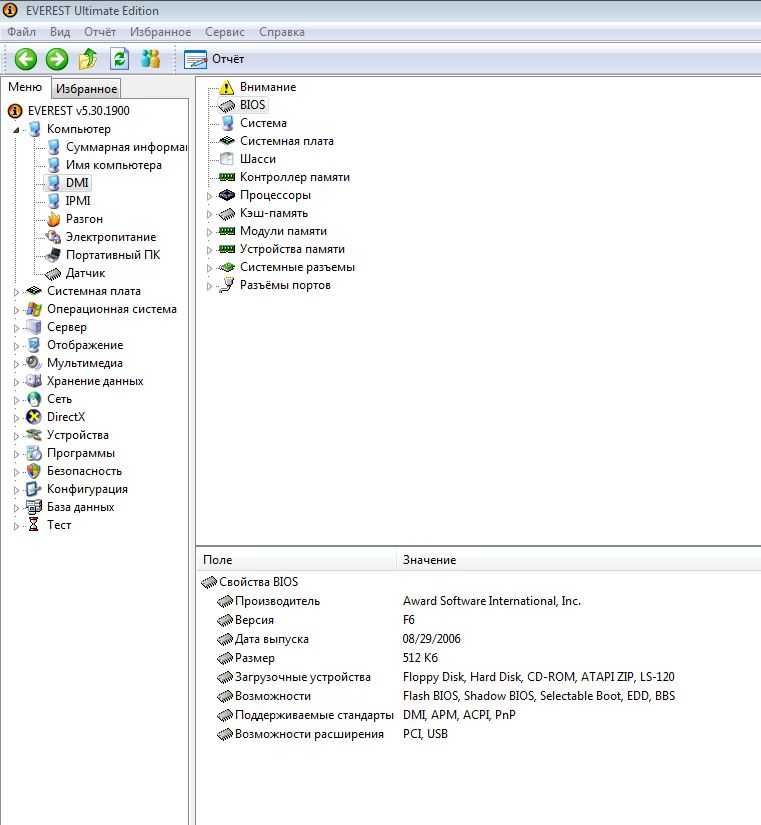The height and width of the screenshot is (825, 761).
Task: Expand Системные разъемы in the DMI list
Action: coord(209,268)
